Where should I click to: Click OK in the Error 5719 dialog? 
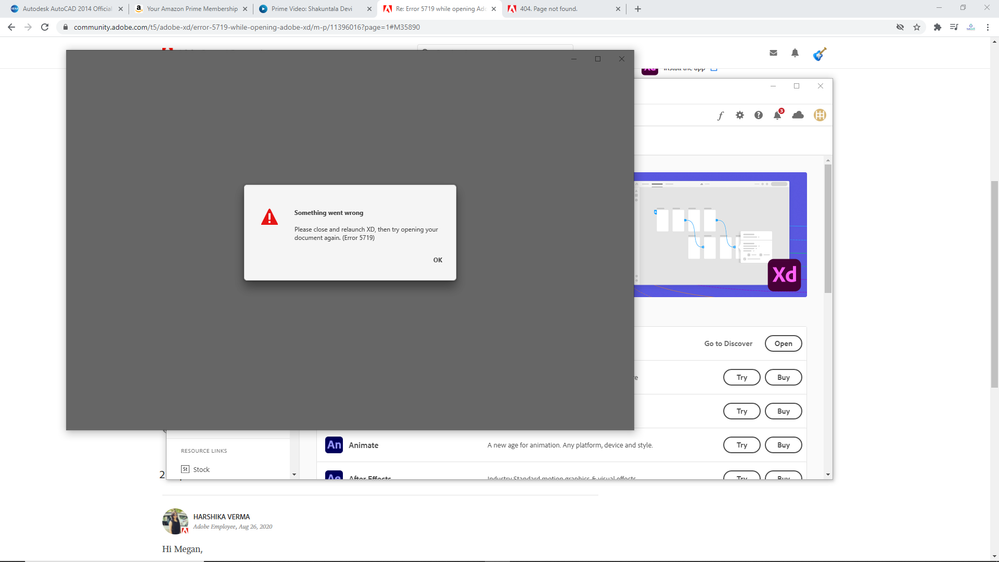437,260
